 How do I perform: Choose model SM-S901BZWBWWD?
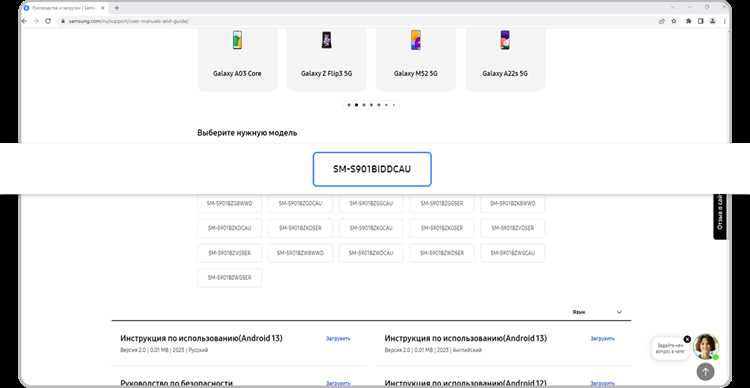click(x=300, y=253)
